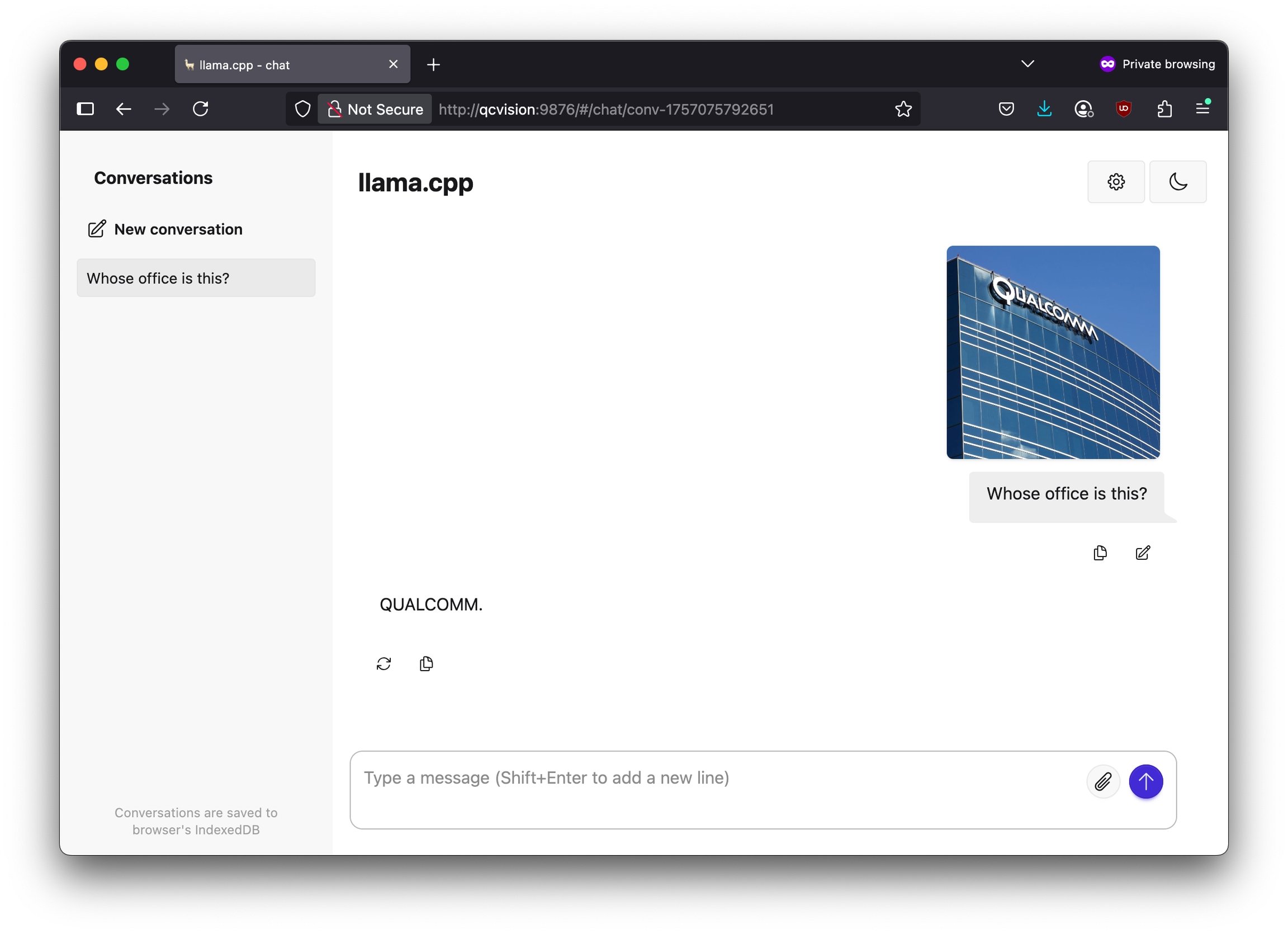
Task: Send the message with the arrow button
Action: [1146, 782]
